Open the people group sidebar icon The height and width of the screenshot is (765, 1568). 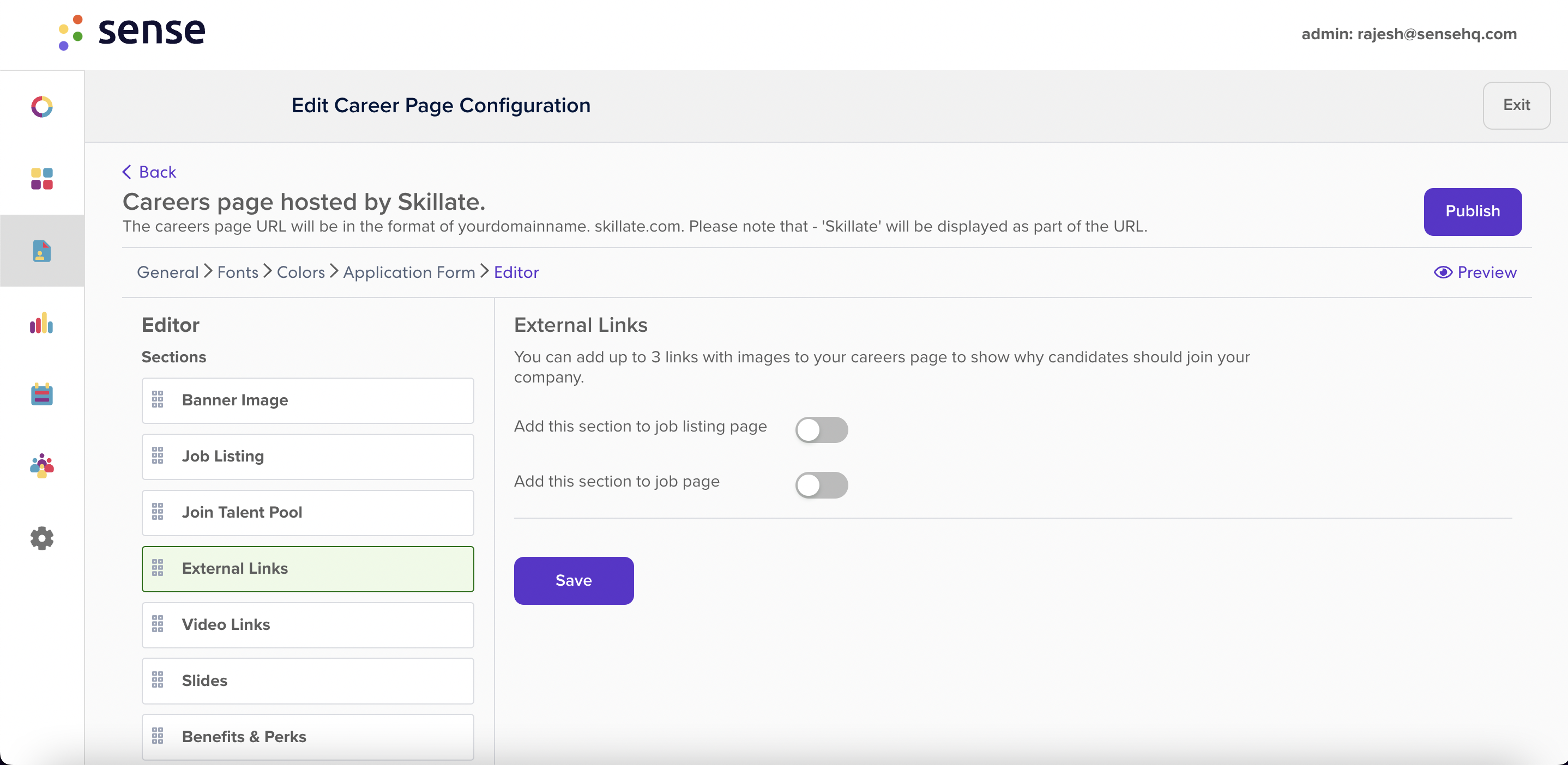pyautogui.click(x=42, y=466)
